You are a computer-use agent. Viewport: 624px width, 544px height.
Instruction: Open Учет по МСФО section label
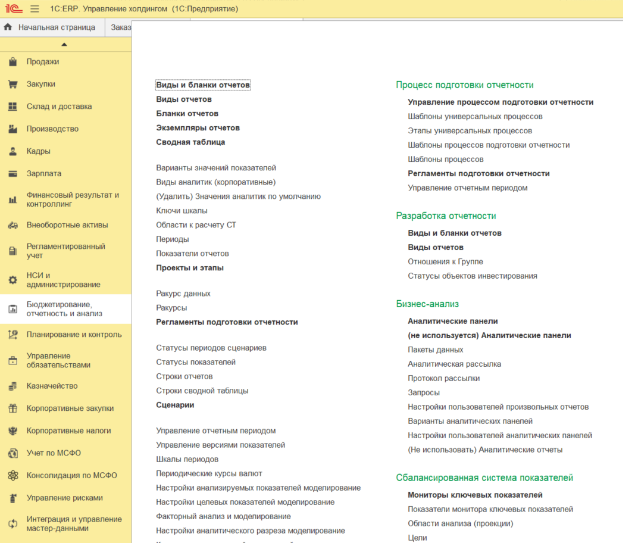[x=54, y=453]
